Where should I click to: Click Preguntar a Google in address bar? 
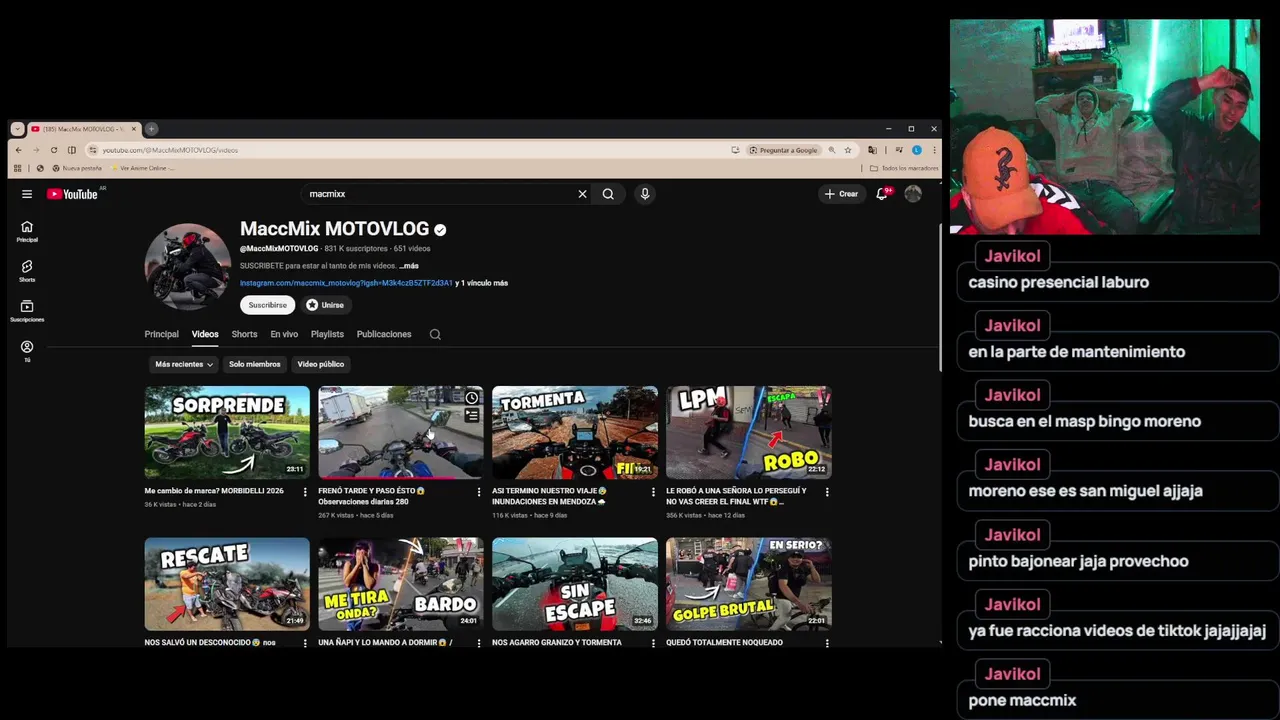pyautogui.click(x=782, y=150)
